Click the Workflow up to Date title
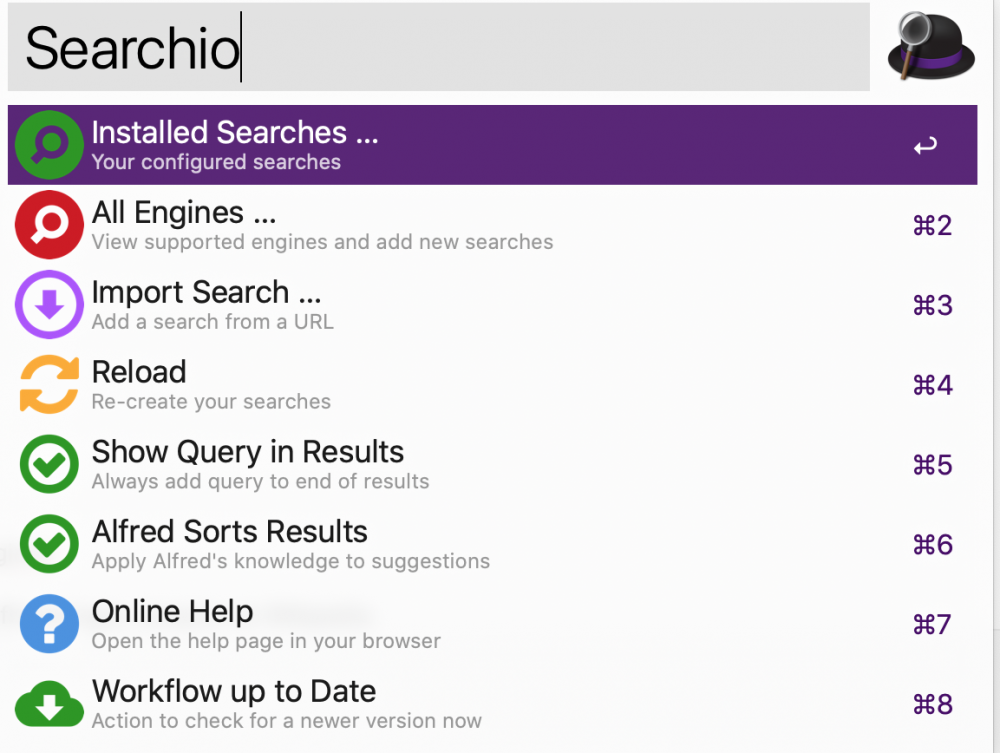 233,692
